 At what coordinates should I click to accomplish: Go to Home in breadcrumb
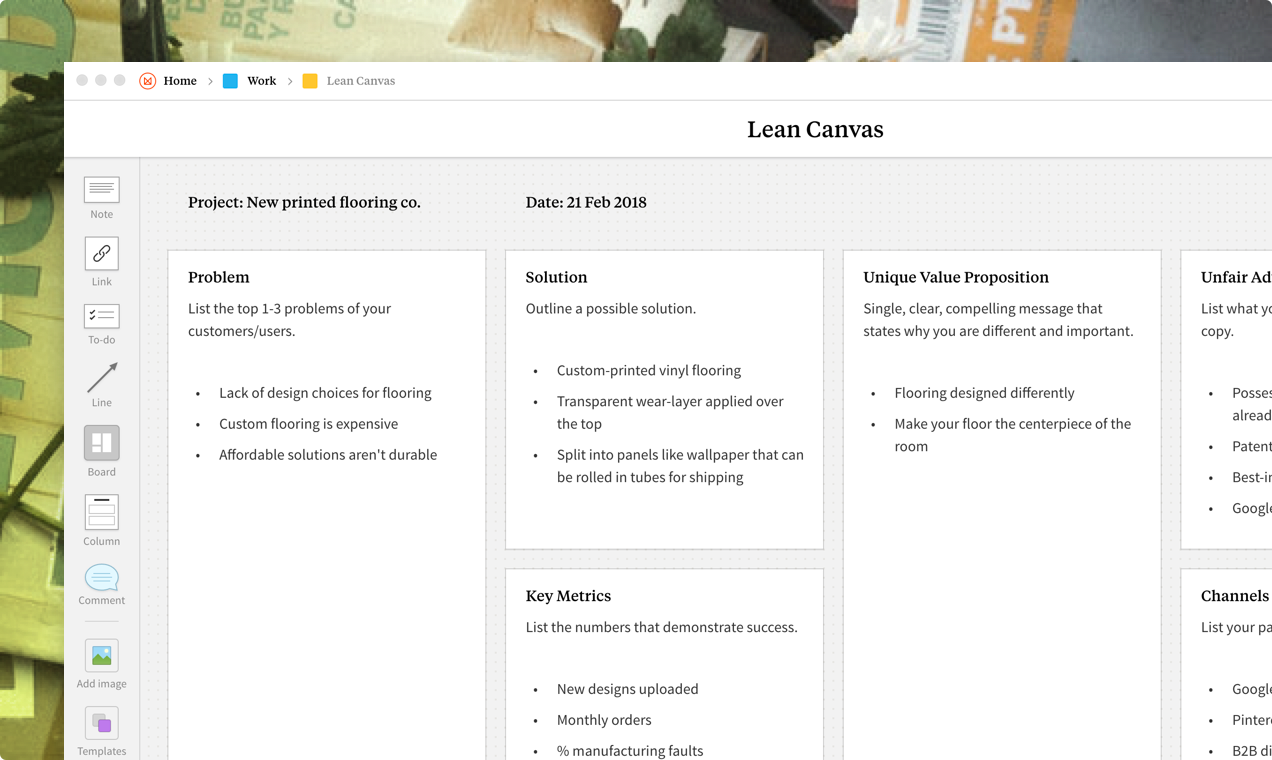[180, 81]
